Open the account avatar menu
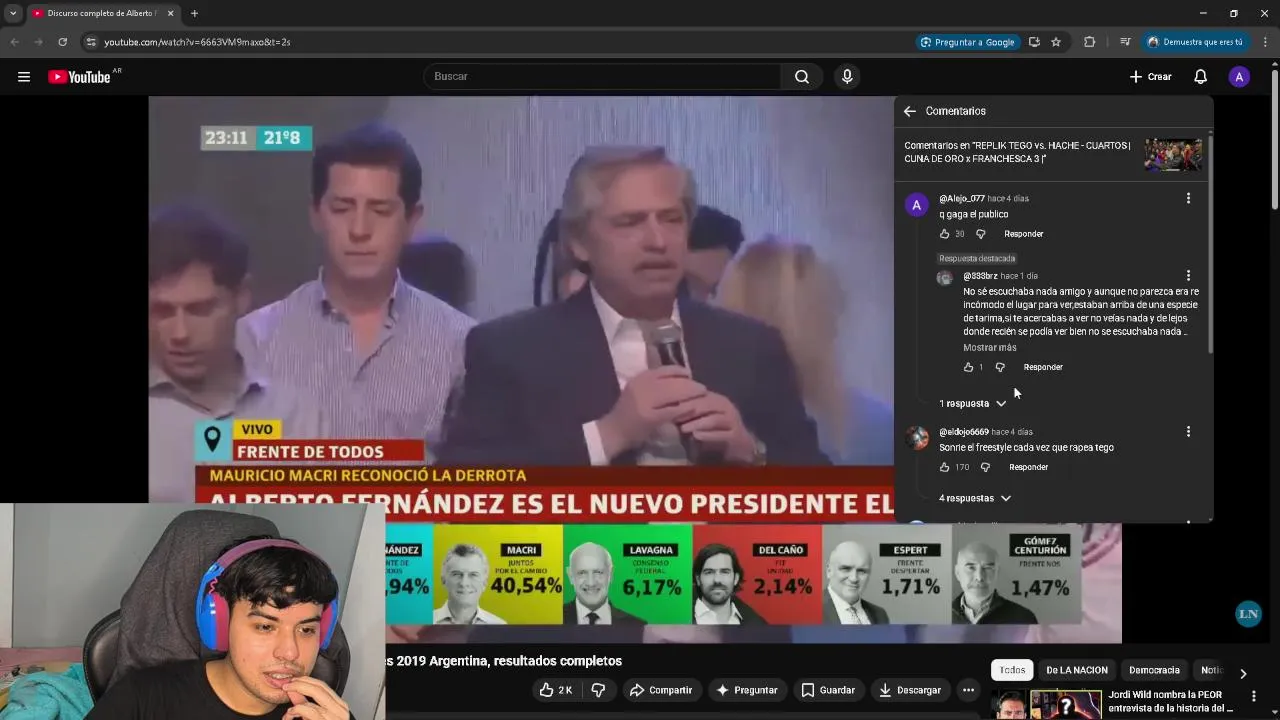Screen dimensions: 1280x720 click(1239, 77)
